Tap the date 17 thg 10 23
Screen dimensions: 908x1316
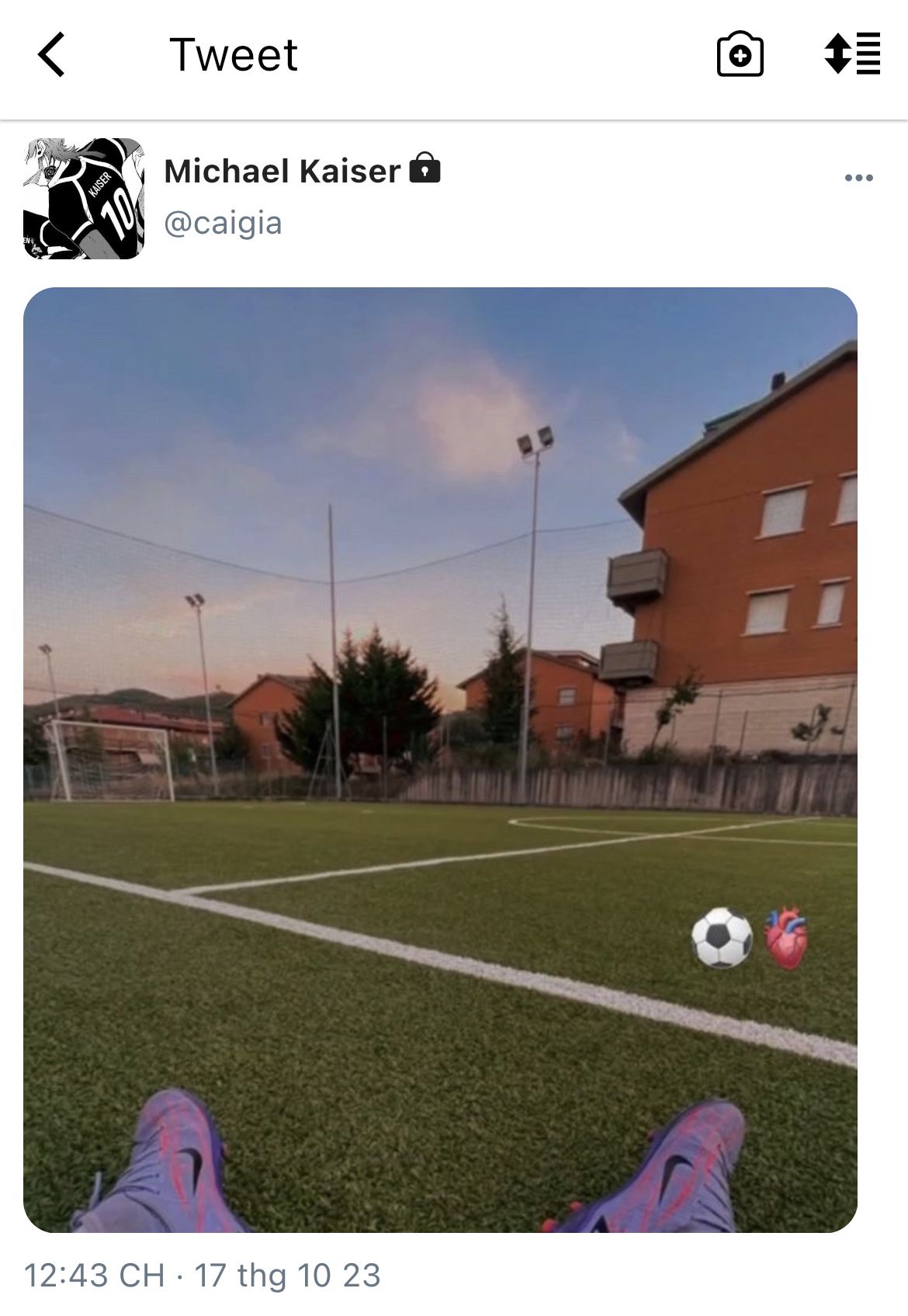pyautogui.click(x=287, y=1275)
